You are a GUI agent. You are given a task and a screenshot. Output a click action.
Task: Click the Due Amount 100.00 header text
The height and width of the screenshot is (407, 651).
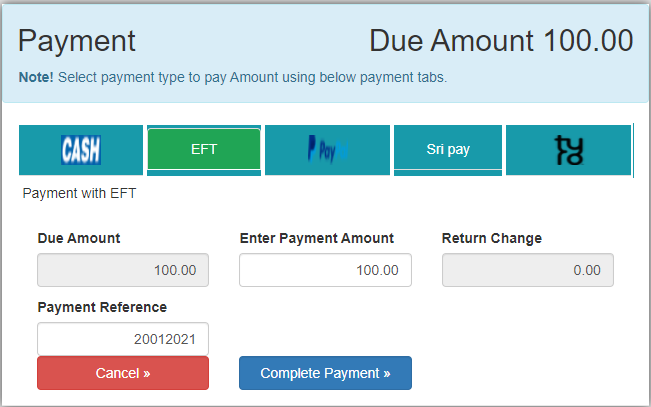click(501, 41)
